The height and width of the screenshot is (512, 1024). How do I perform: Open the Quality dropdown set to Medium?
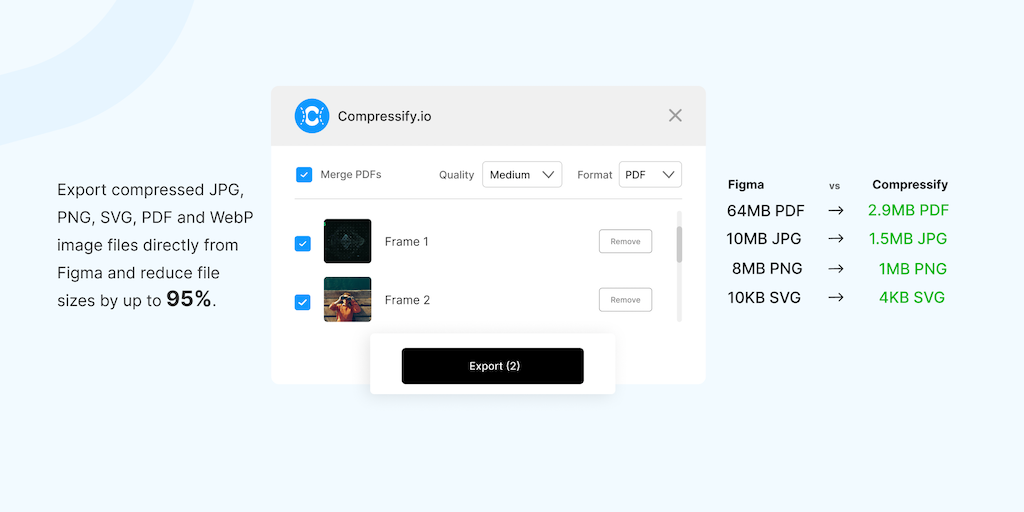pyautogui.click(x=522, y=174)
